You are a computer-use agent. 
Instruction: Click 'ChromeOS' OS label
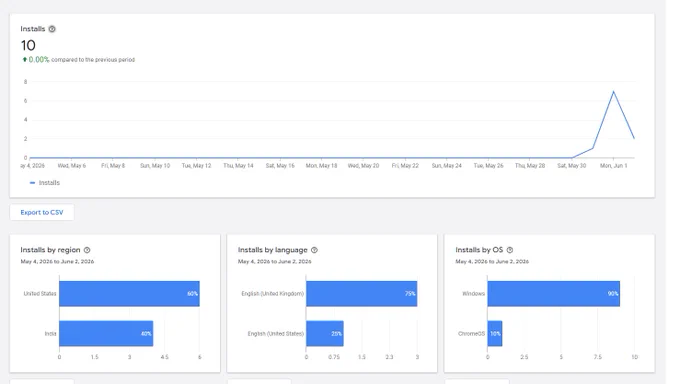471,334
